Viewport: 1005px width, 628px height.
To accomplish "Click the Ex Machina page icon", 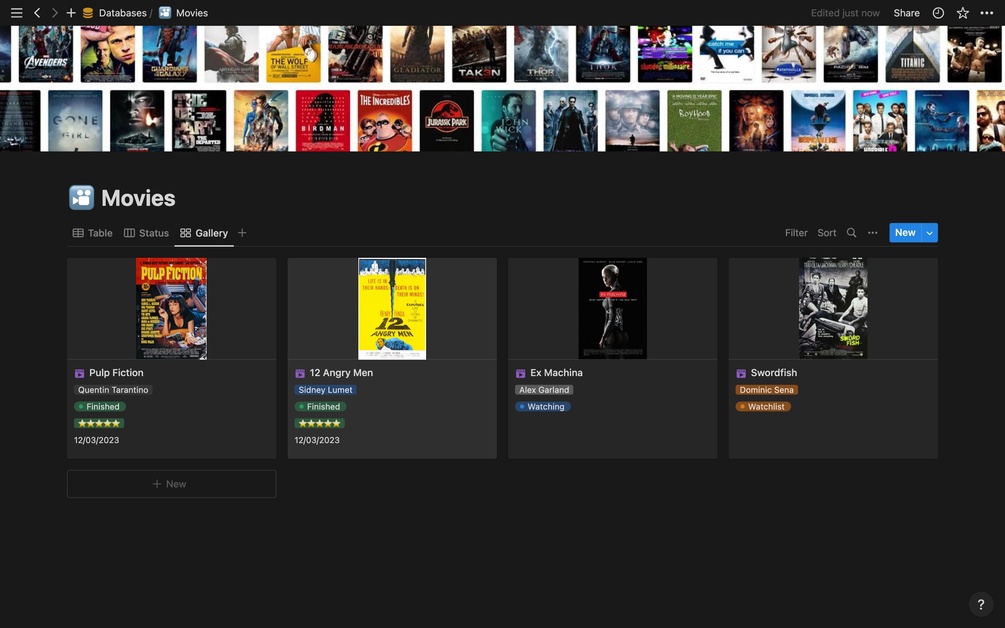I will [520, 373].
